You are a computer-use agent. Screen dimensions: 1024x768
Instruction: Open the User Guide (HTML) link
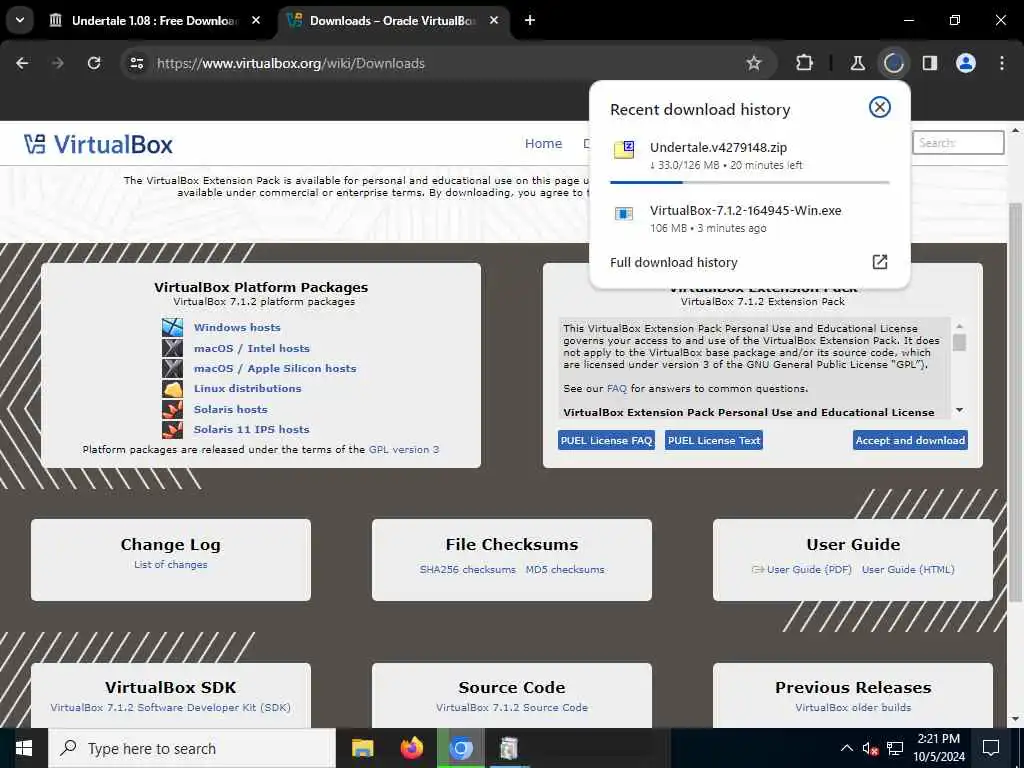click(x=908, y=569)
